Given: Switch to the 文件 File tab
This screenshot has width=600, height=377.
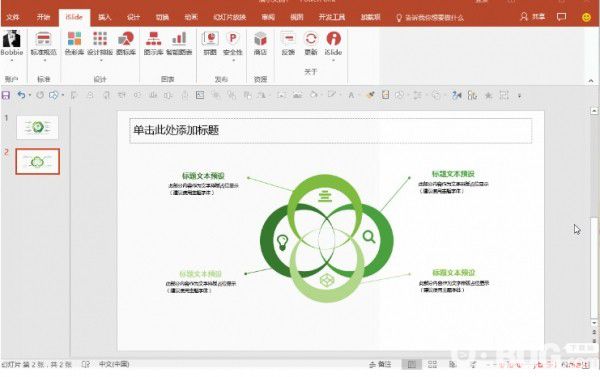Looking at the screenshot, I should 13,17.
